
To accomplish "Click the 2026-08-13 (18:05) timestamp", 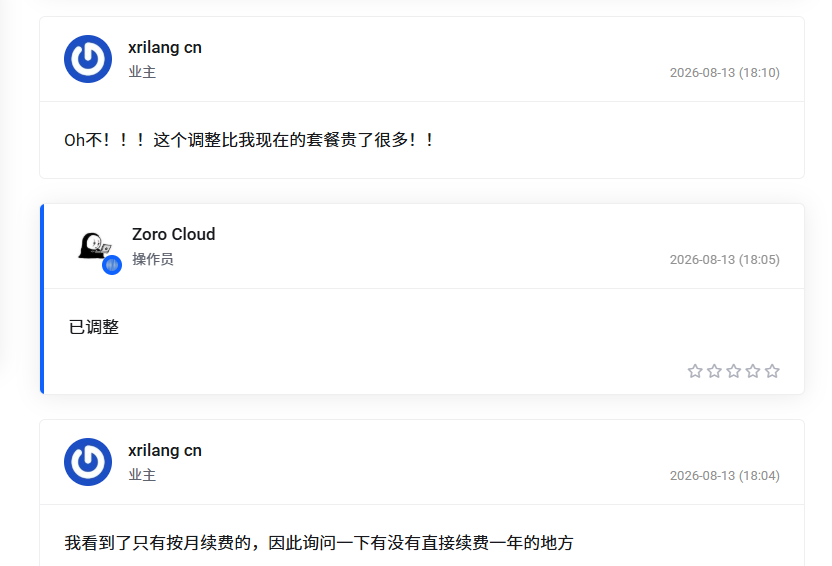I will [x=725, y=259].
